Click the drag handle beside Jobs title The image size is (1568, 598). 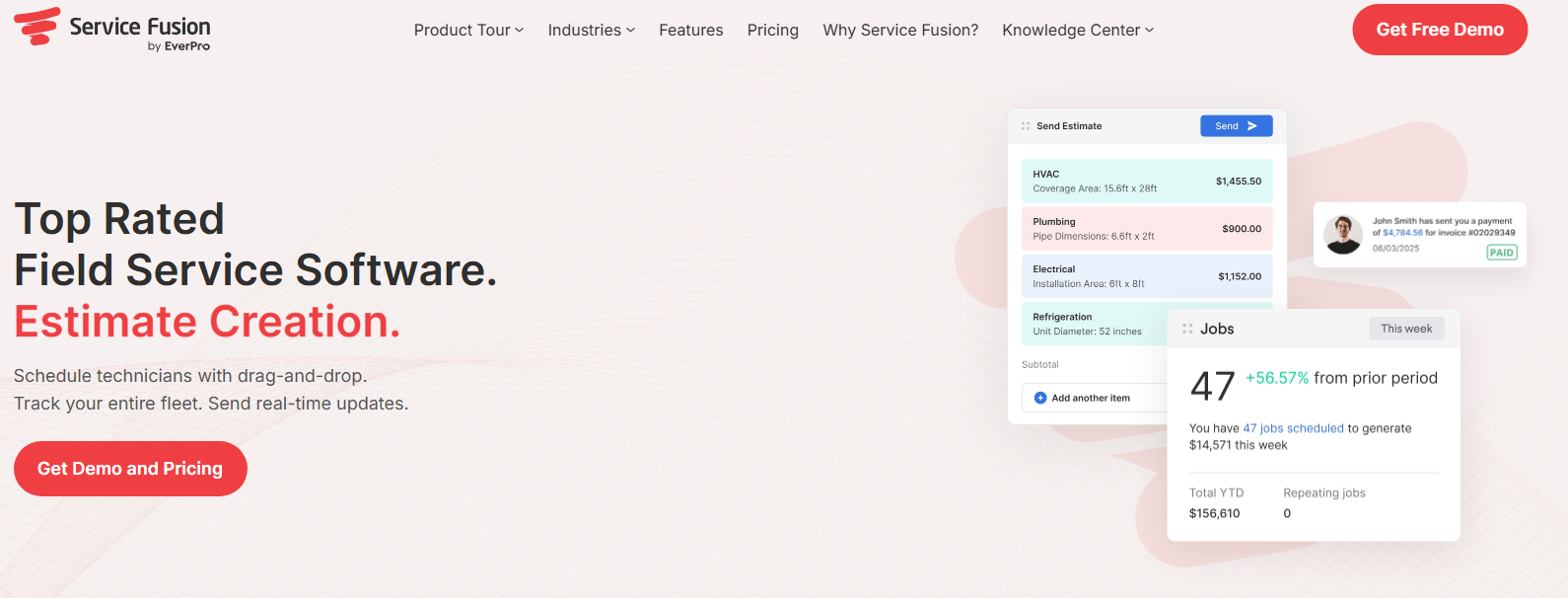click(x=1187, y=329)
